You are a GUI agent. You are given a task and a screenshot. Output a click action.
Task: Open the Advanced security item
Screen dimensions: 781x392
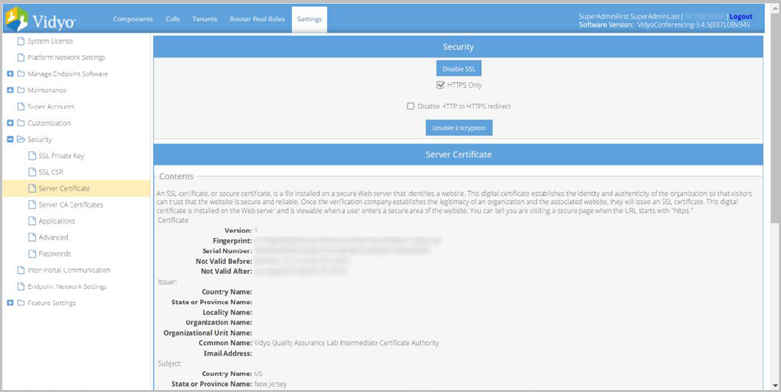pos(53,238)
